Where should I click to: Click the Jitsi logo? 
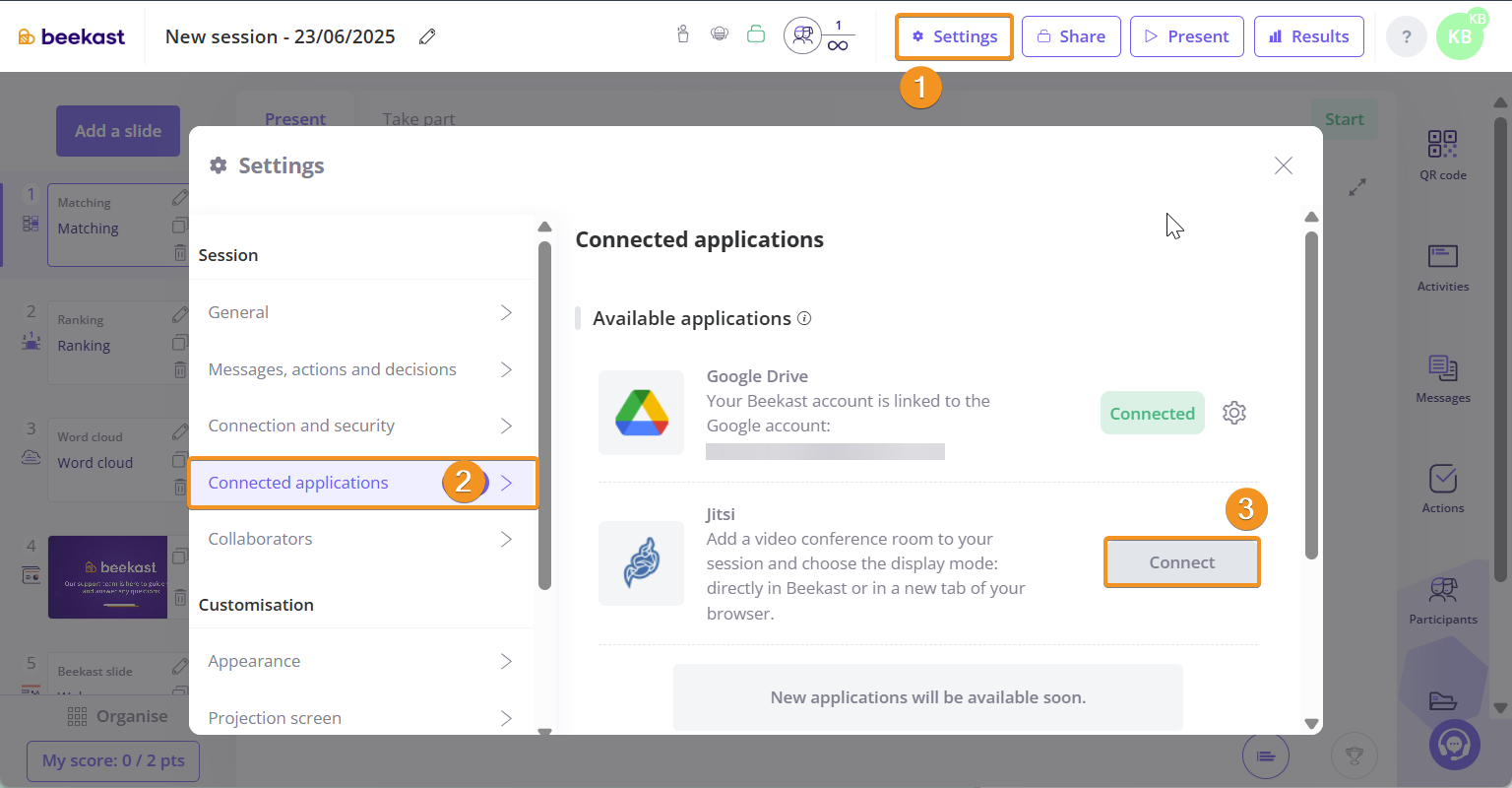point(641,563)
